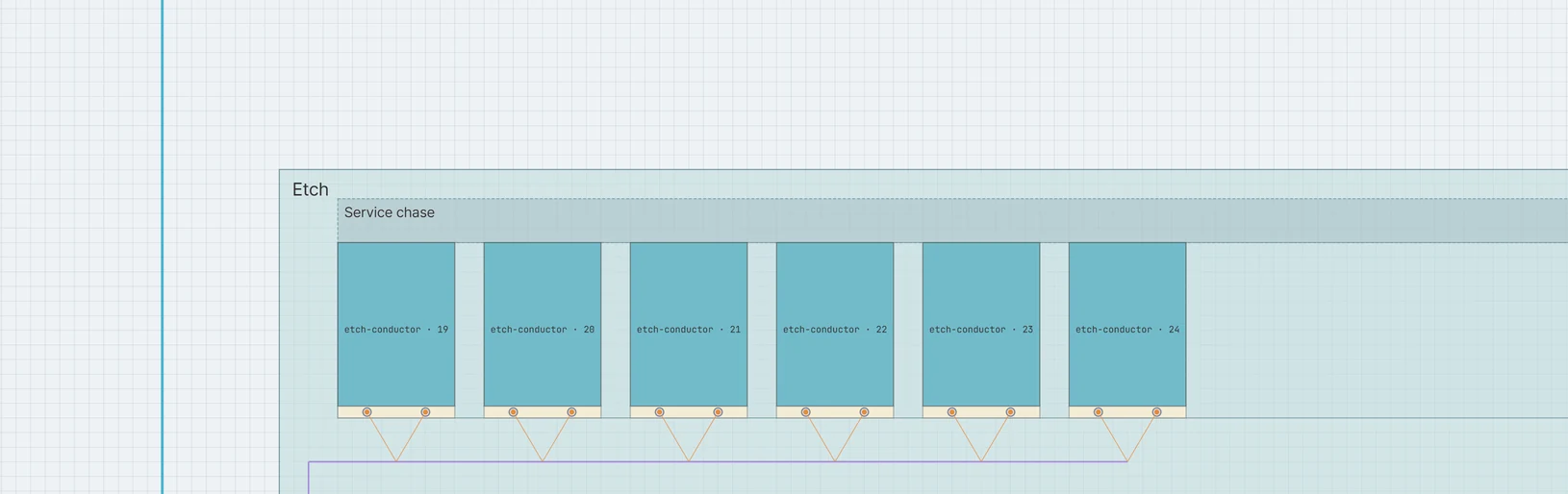Click left port circle under etch-conductor 24
Screen dimensions: 1568x494
click(1098, 412)
